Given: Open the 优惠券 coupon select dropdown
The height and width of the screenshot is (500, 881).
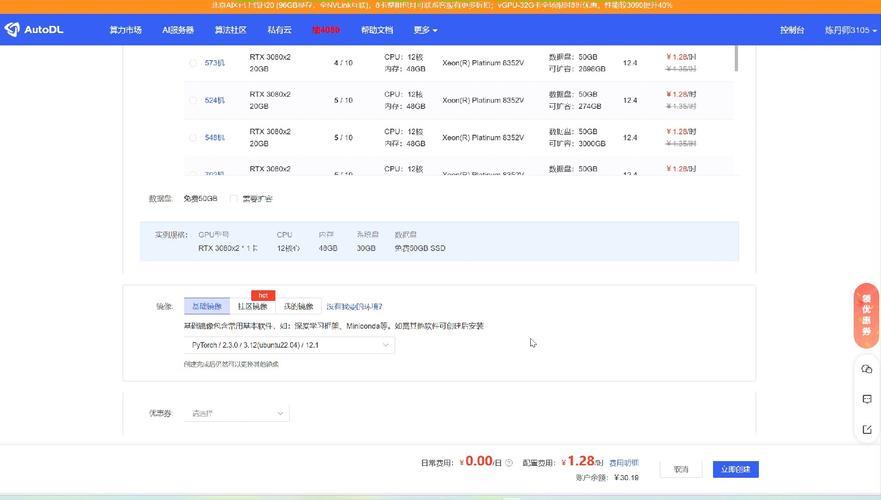Looking at the screenshot, I should pyautogui.click(x=237, y=413).
